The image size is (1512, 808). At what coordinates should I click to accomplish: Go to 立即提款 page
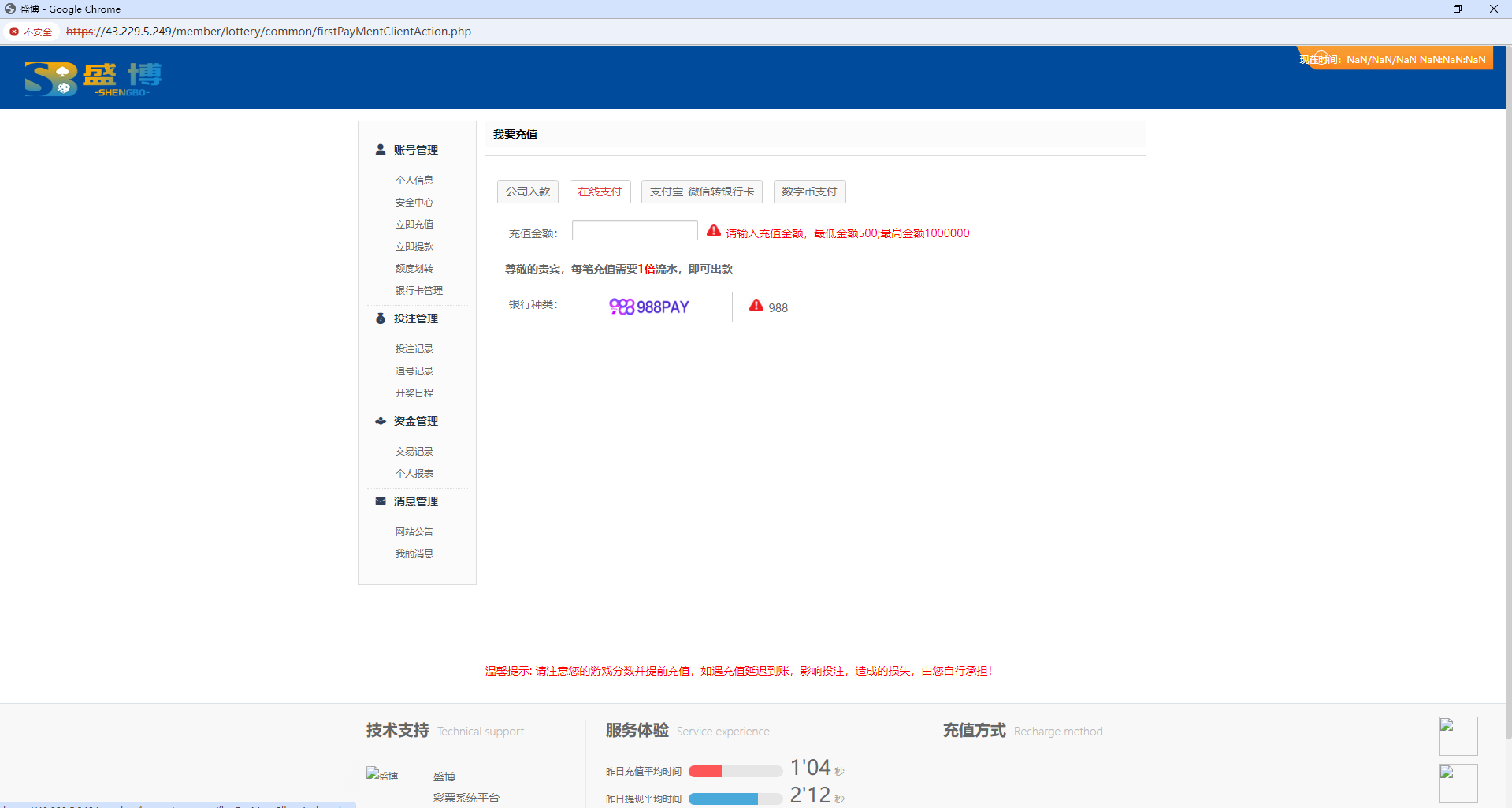[x=414, y=247]
